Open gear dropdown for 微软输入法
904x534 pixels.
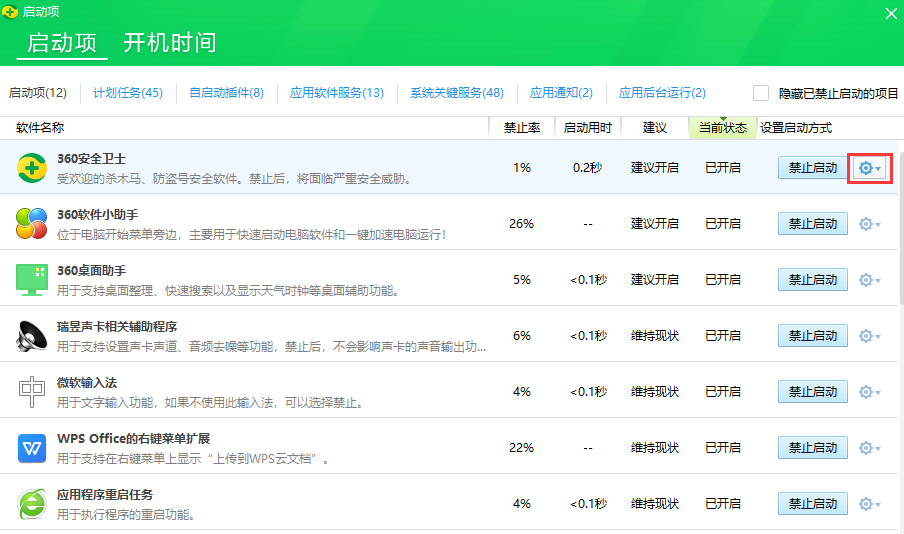869,392
